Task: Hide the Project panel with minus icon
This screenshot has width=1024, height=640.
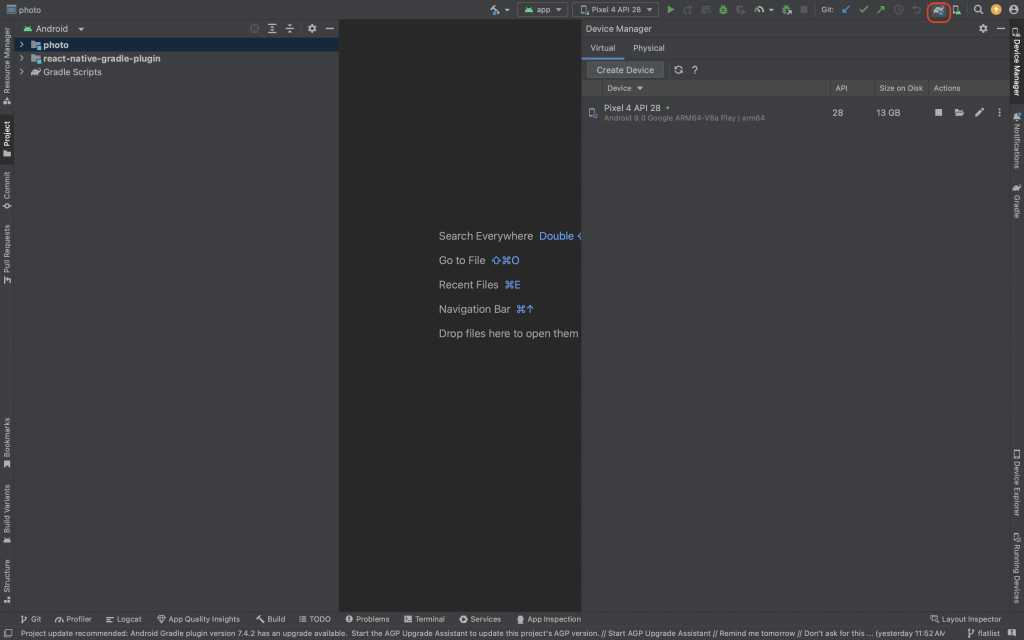Action: (x=330, y=29)
